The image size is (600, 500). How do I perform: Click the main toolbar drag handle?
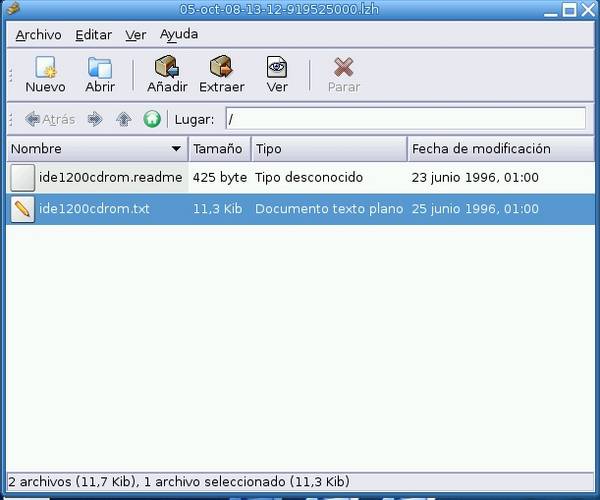(11, 75)
